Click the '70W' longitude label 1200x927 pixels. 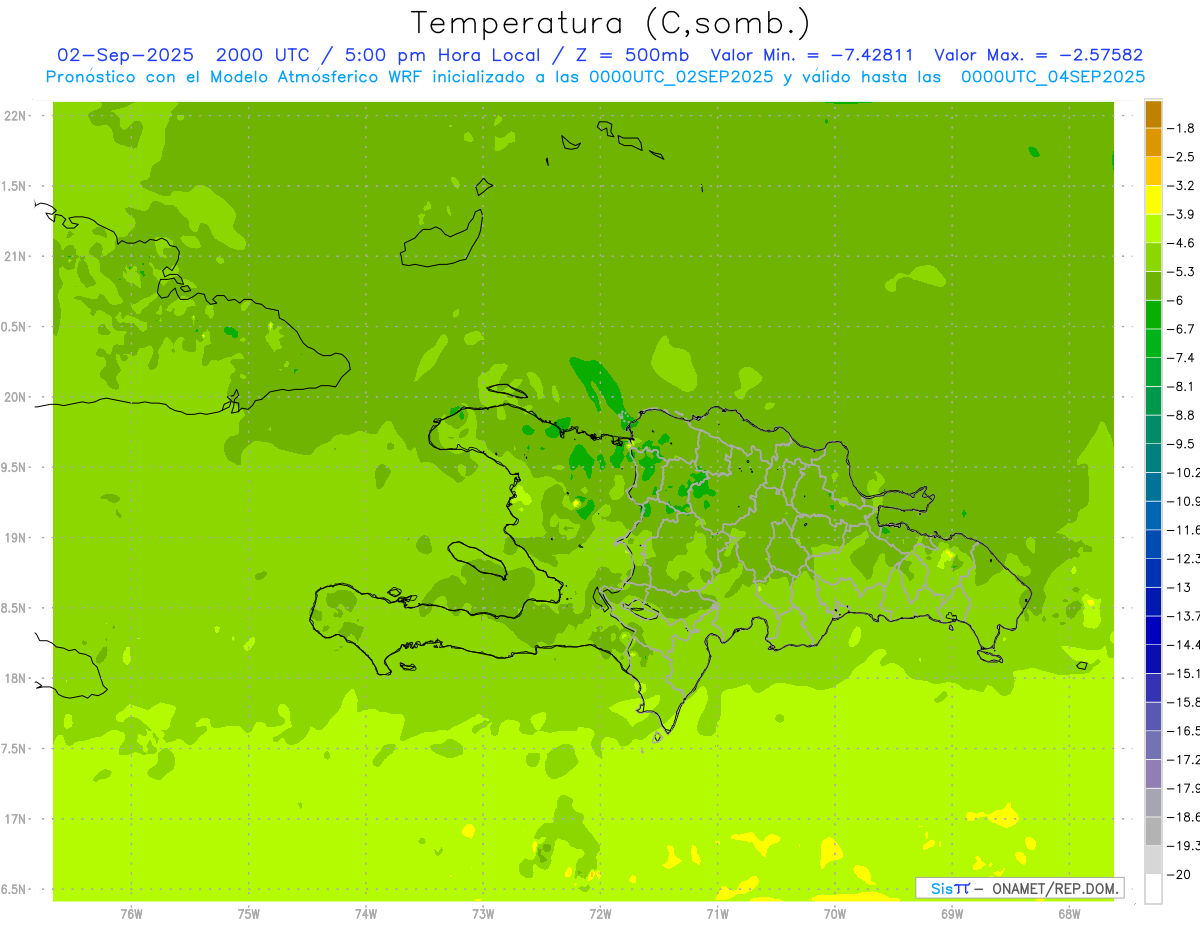pyautogui.click(x=834, y=914)
